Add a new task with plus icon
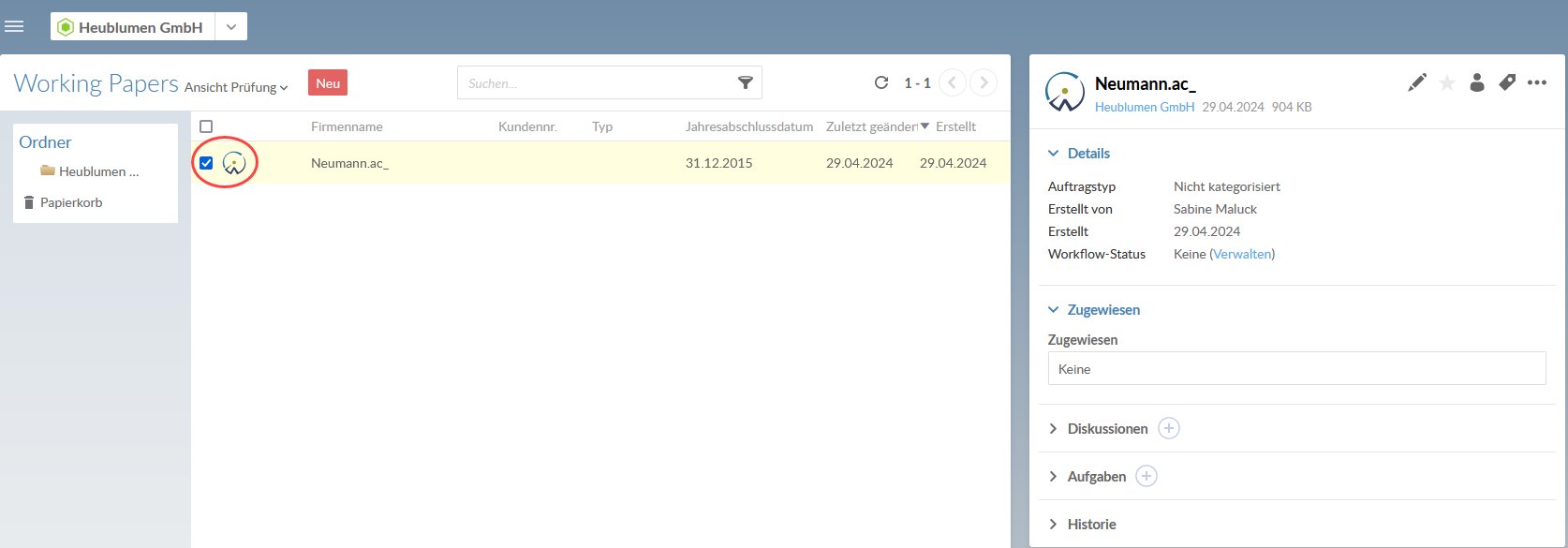1568x548 pixels. coord(1146,476)
